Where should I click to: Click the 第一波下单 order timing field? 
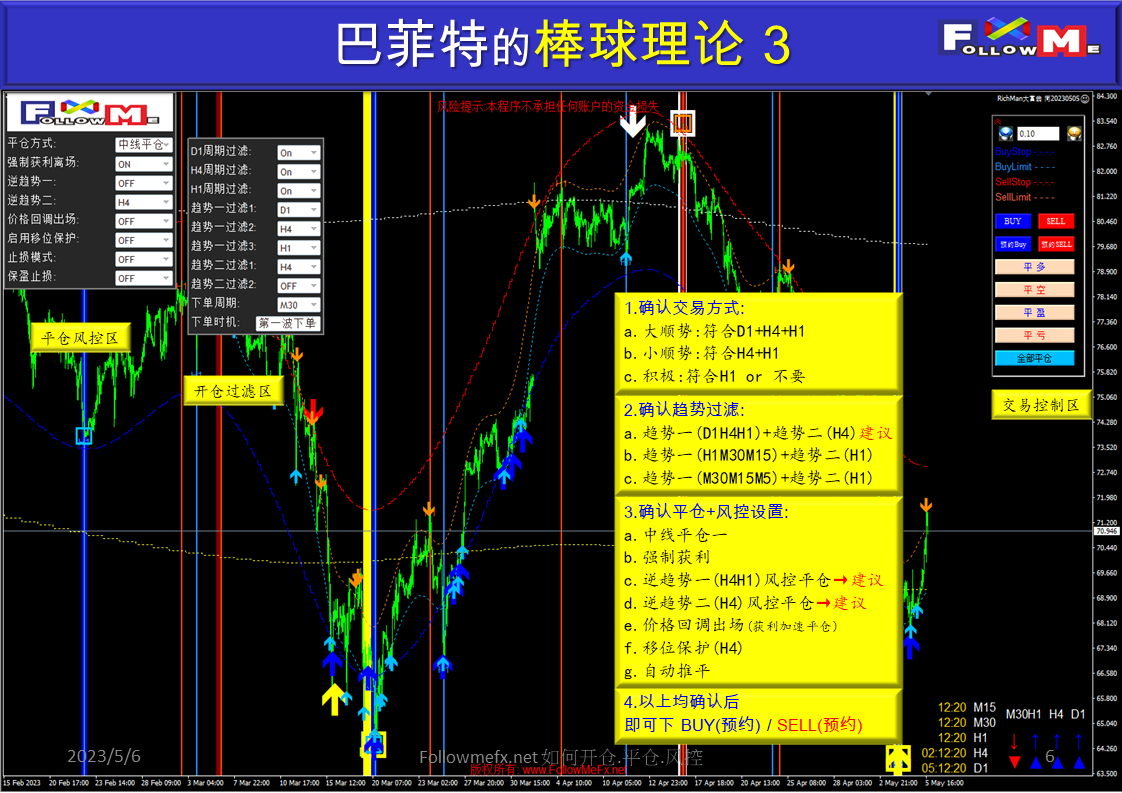tap(287, 323)
